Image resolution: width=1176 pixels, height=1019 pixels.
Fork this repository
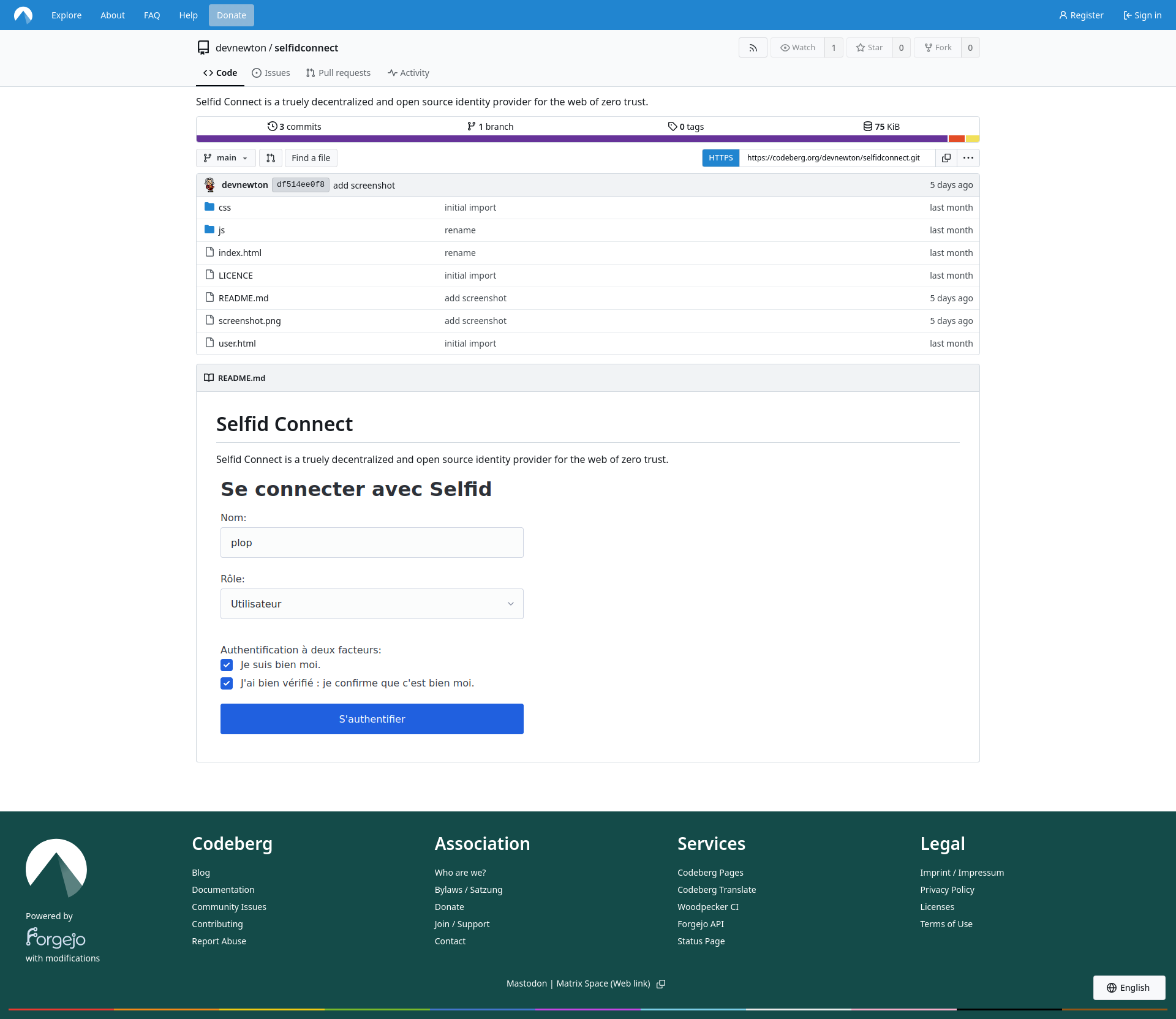pyautogui.click(x=938, y=48)
